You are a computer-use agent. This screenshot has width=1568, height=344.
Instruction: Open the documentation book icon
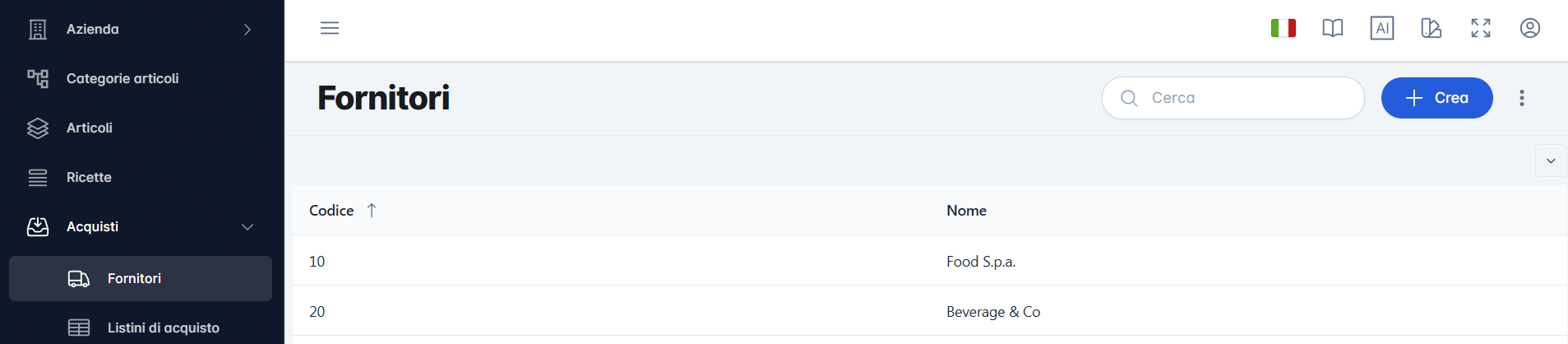(x=1333, y=28)
